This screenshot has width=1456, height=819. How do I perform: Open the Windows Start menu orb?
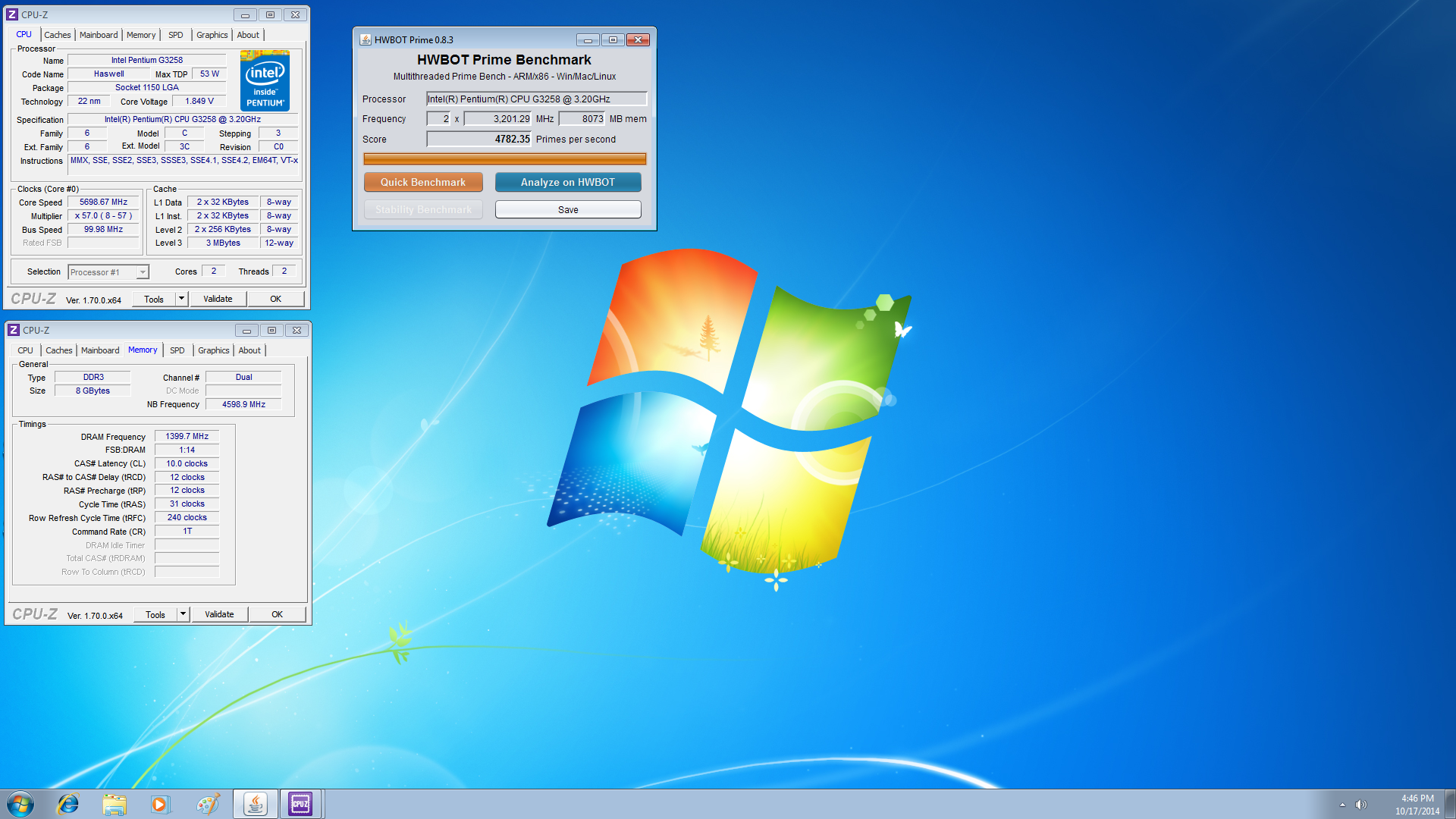(20, 804)
